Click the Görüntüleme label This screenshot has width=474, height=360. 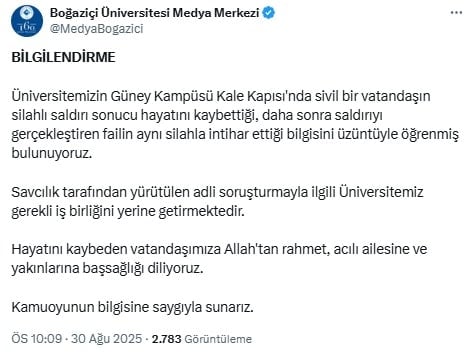[x=218, y=339]
